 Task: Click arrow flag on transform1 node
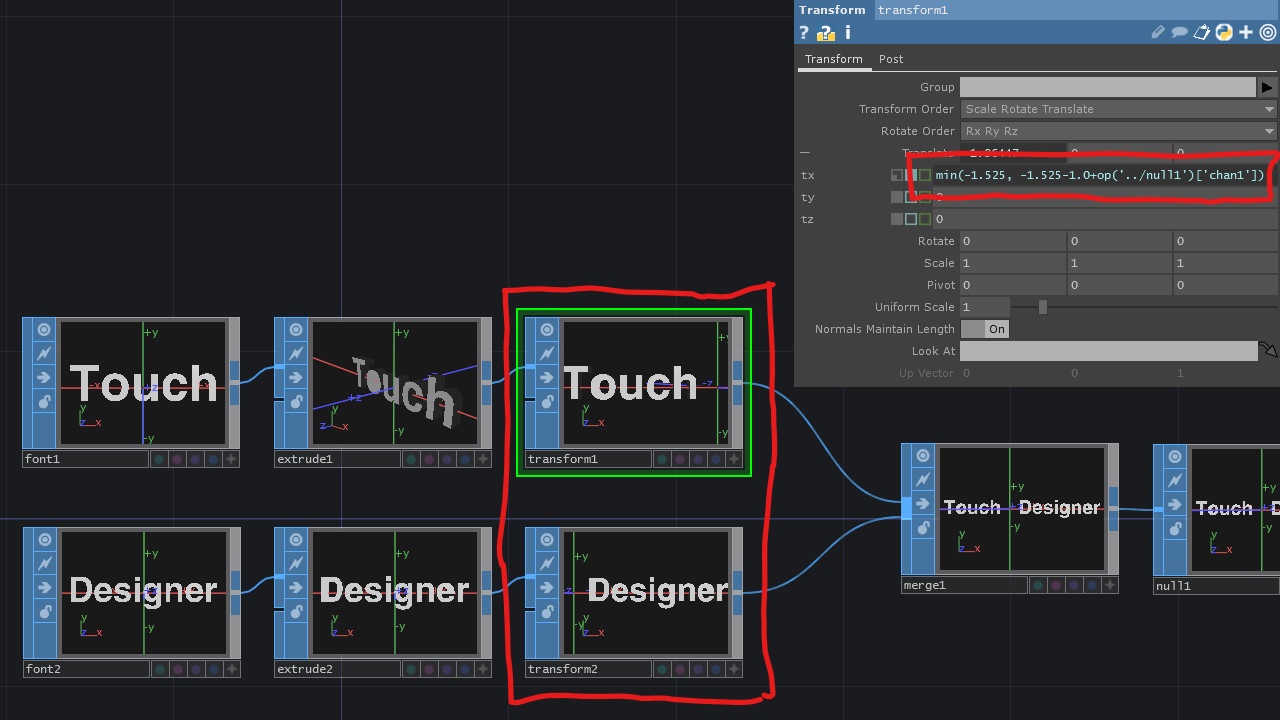[x=547, y=378]
